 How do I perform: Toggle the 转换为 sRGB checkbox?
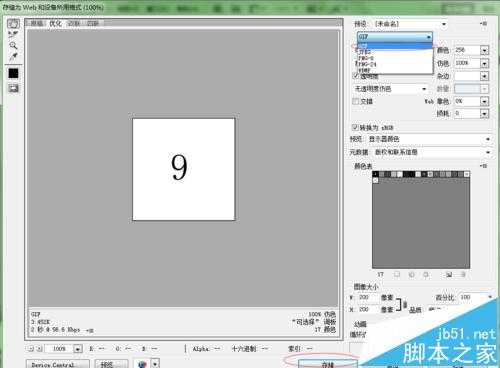pyautogui.click(x=355, y=127)
